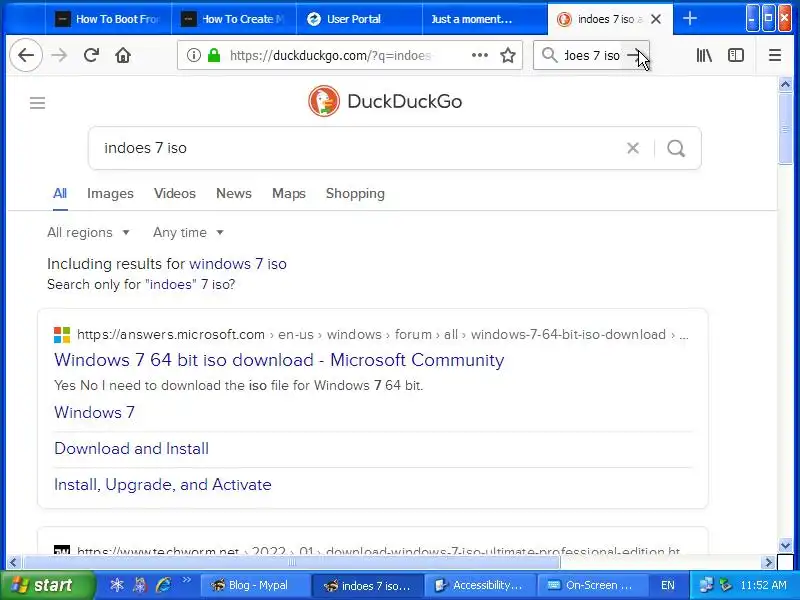800x600 pixels.
Task: Open the Library icon in the toolbar
Action: pos(704,55)
